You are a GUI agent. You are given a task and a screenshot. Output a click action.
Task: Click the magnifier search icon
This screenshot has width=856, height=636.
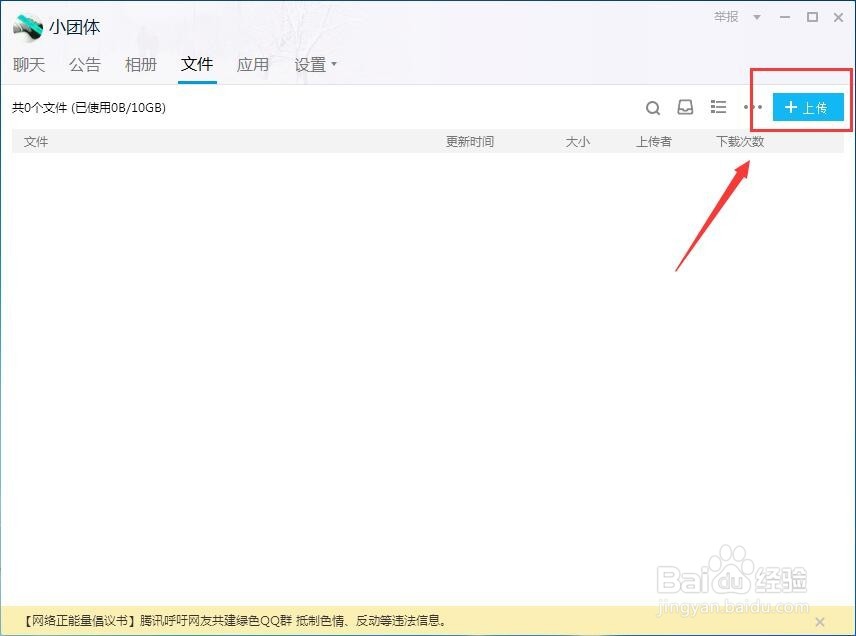click(653, 107)
